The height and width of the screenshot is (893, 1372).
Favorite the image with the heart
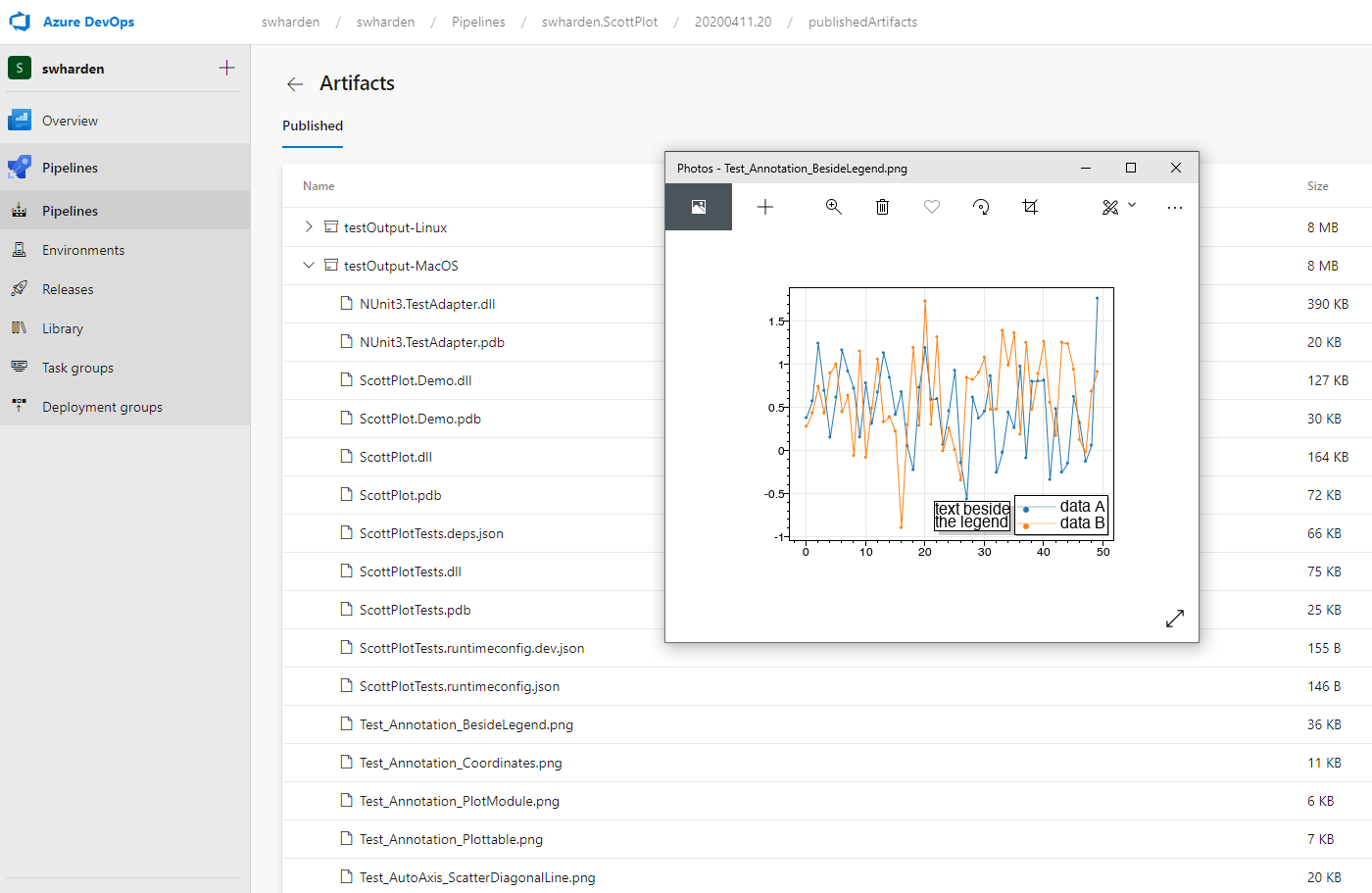pos(931,207)
